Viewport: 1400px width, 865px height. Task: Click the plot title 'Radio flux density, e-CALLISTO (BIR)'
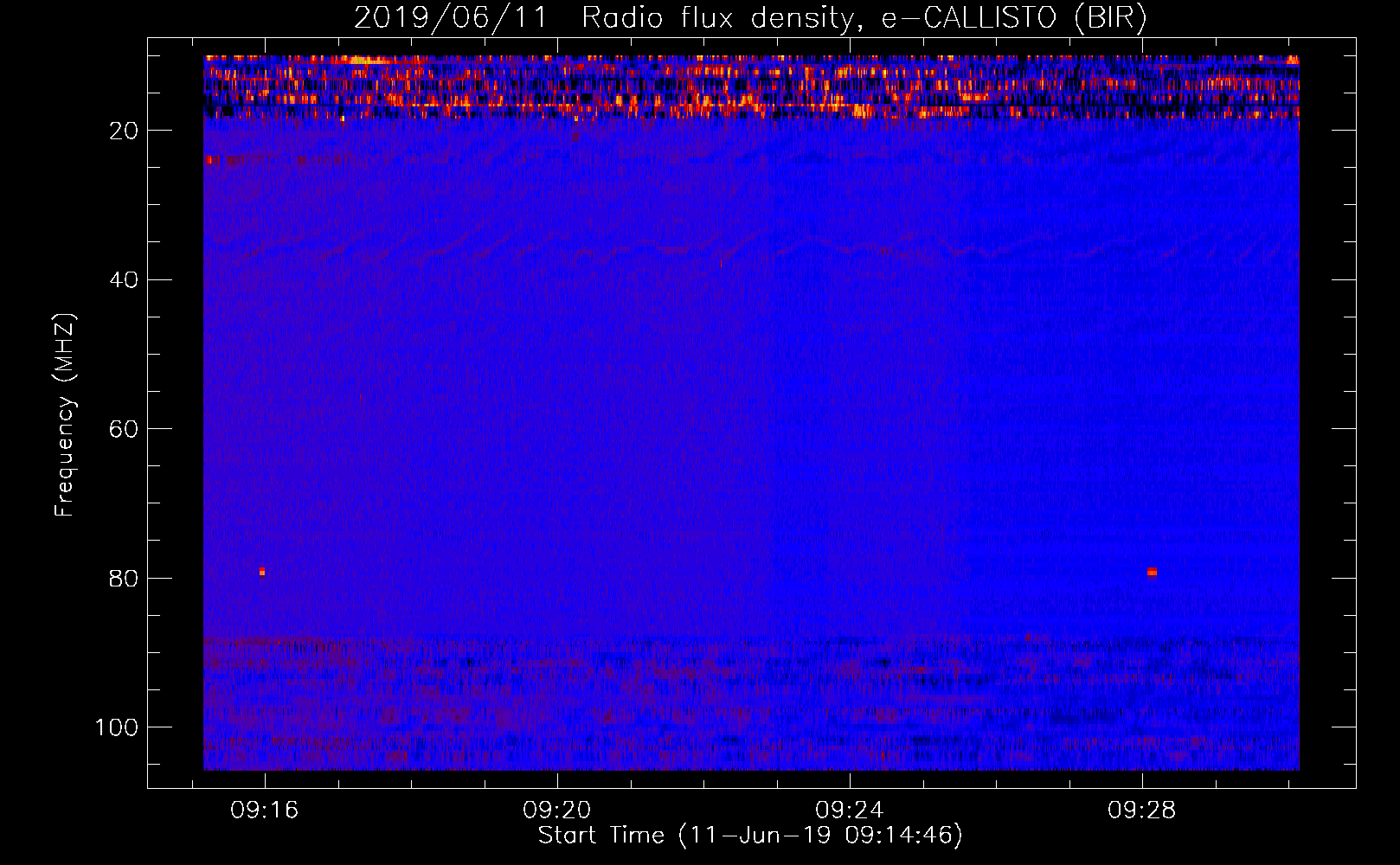864,18
